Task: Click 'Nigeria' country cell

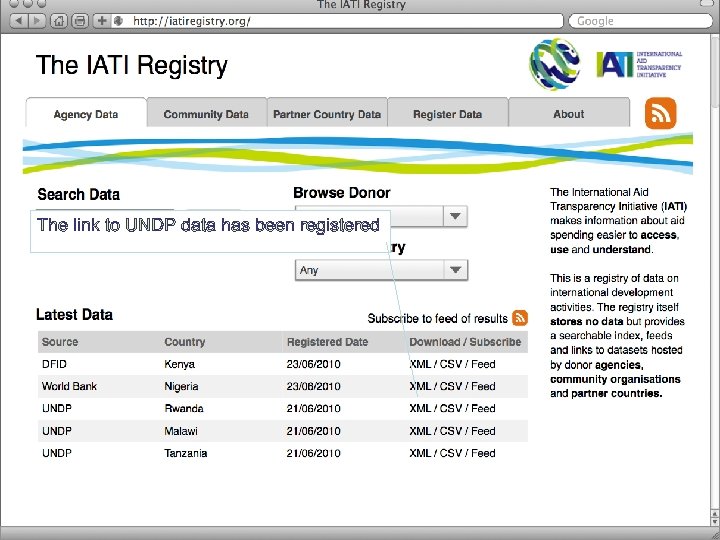Action: (x=181, y=386)
